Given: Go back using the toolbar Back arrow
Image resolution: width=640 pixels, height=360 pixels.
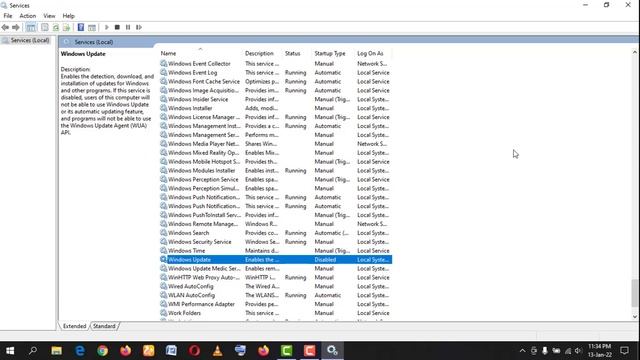Looking at the screenshot, I should [5, 27].
